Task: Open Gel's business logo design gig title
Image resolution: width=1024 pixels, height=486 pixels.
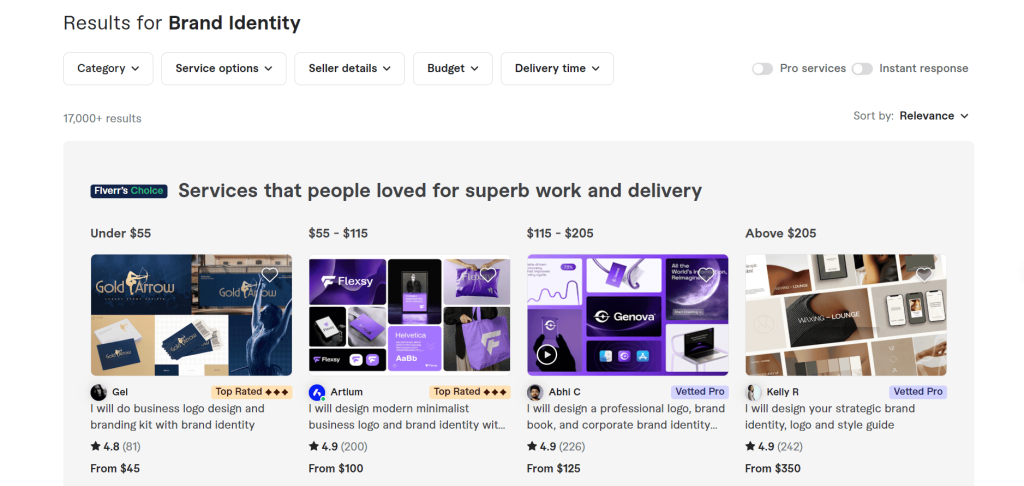Action: click(177, 416)
